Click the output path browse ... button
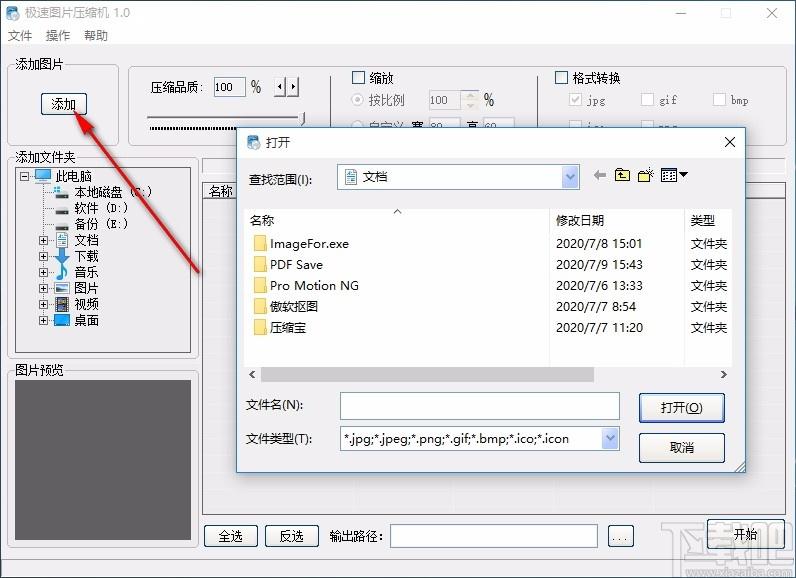The image size is (796, 578). (x=620, y=536)
